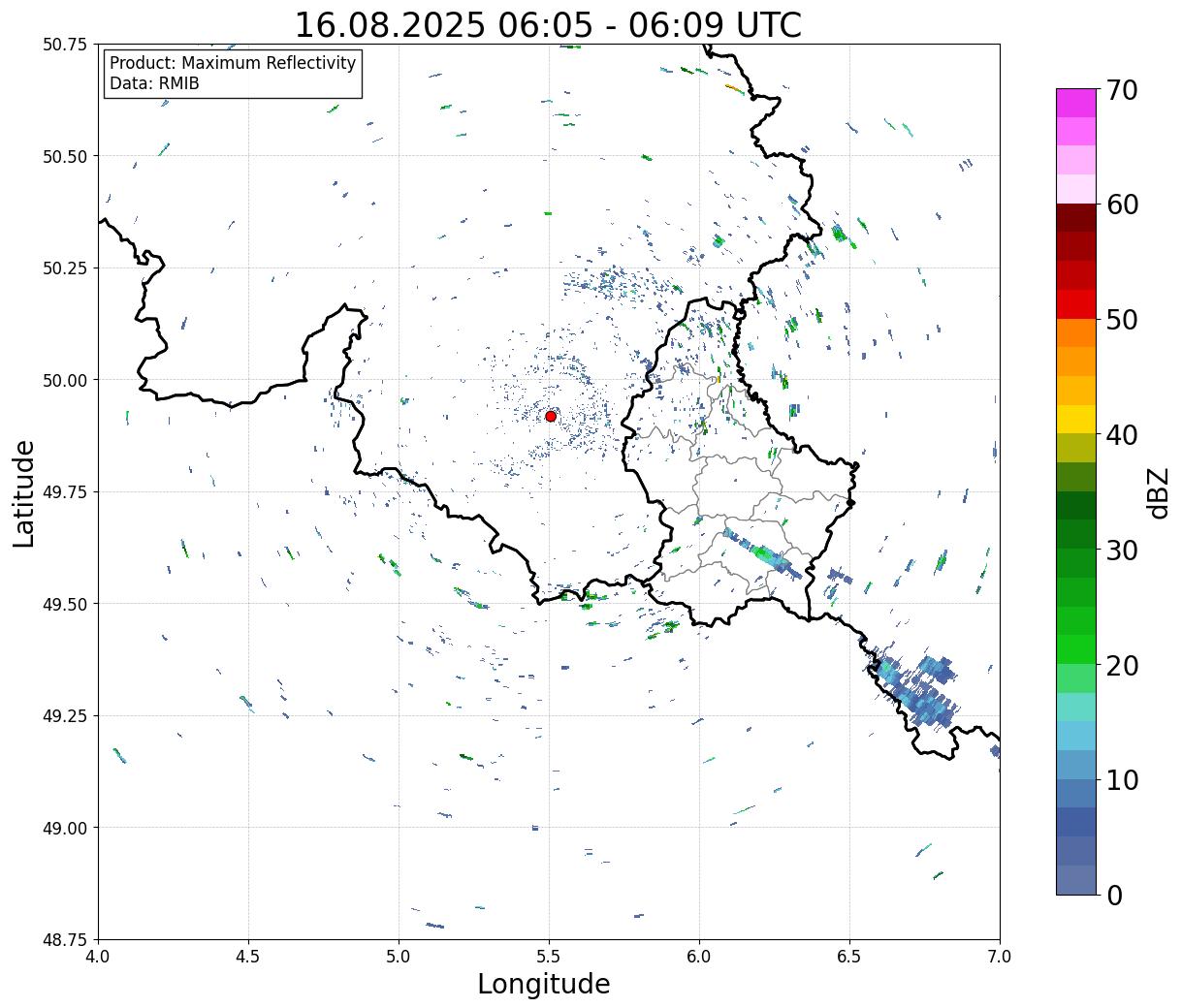Image resolution: width=1182 pixels, height=1008 pixels.
Task: Click longitude tick label 7.0
Action: pyautogui.click(x=1000, y=957)
